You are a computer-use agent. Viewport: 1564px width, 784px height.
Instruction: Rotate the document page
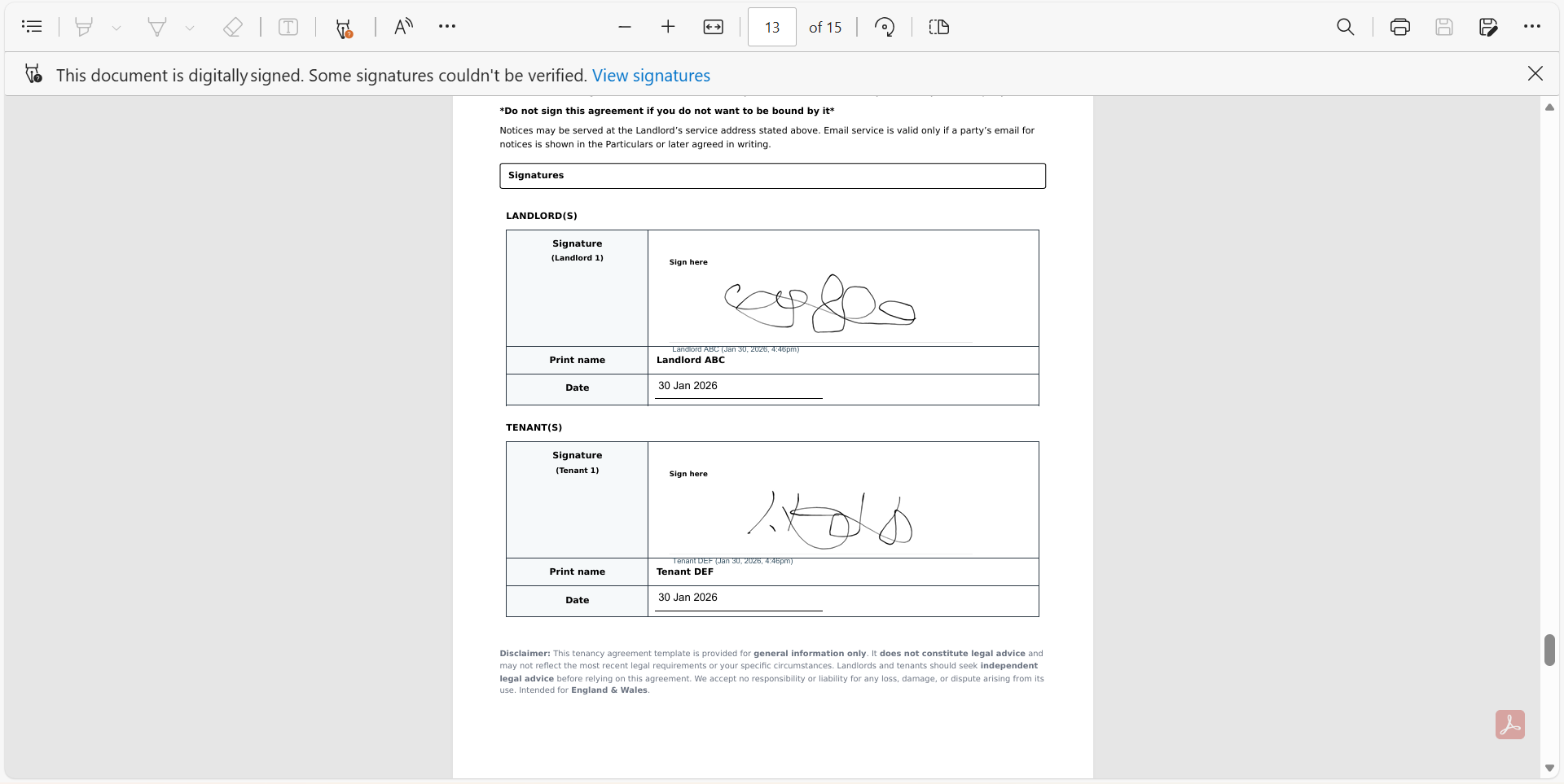tap(885, 27)
